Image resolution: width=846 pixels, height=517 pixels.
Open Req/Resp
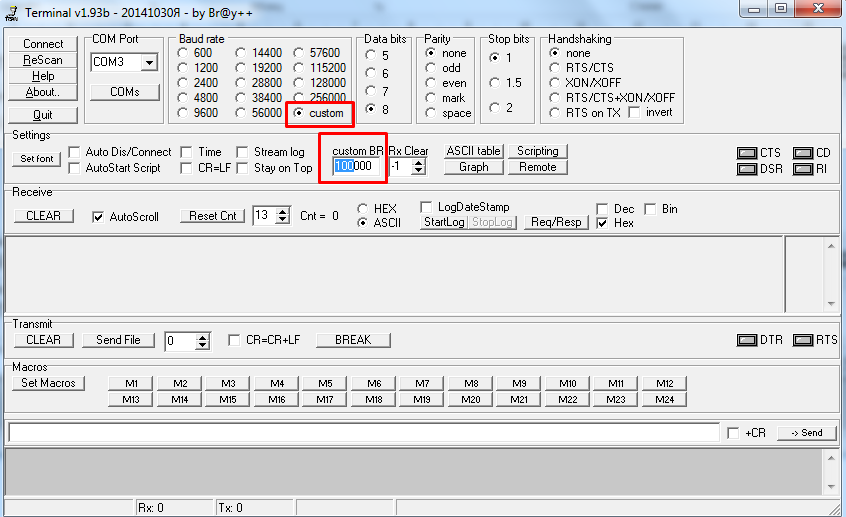pyautogui.click(x=556, y=222)
